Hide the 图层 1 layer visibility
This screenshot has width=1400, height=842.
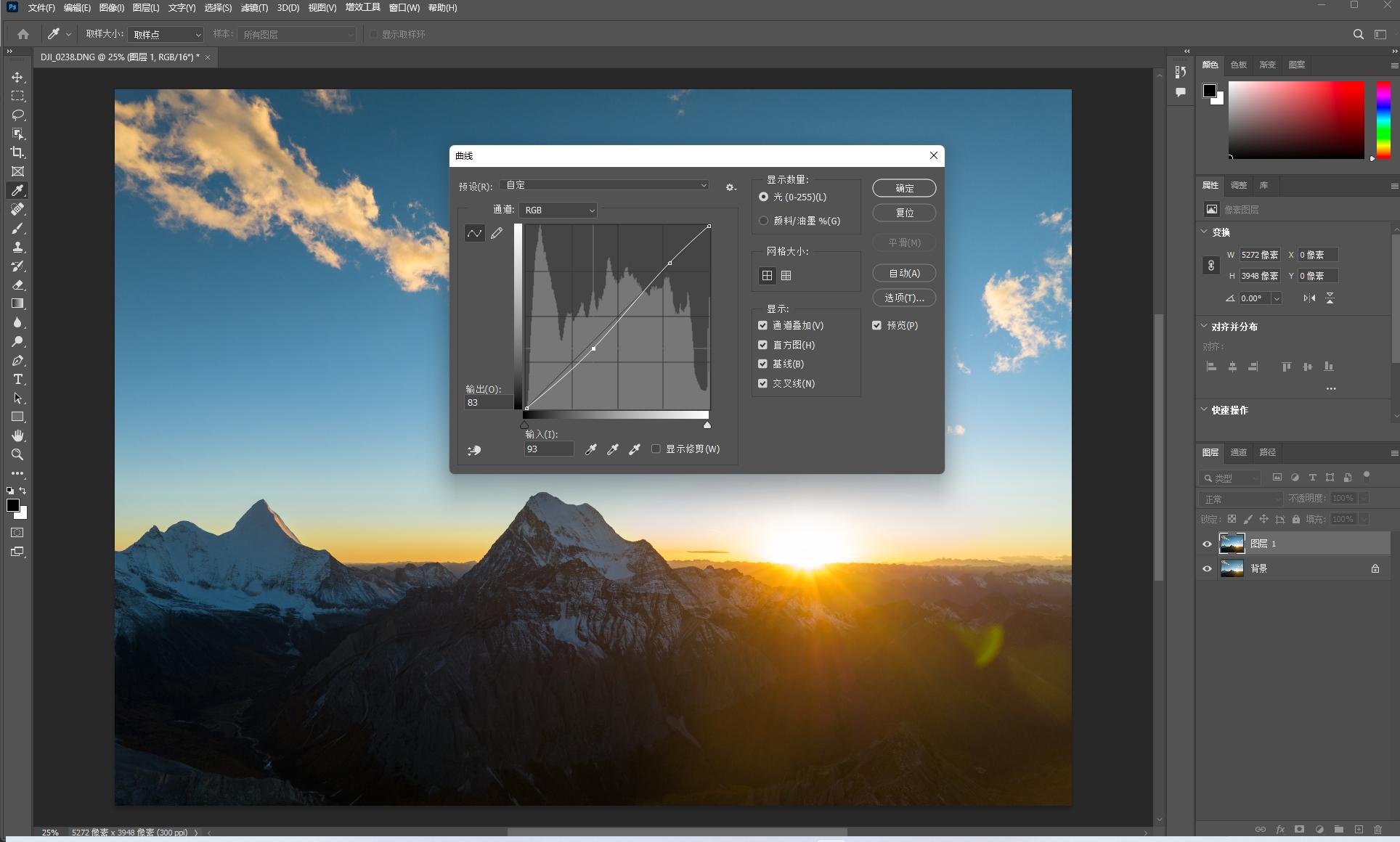coord(1207,544)
